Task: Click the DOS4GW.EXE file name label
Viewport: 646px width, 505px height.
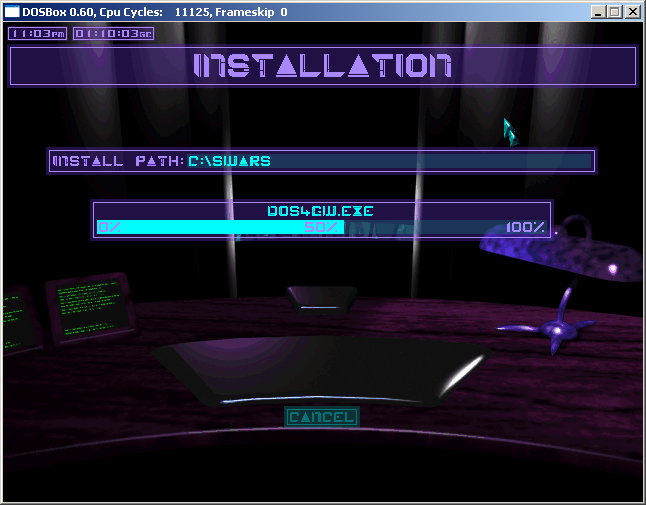Action: click(x=321, y=211)
